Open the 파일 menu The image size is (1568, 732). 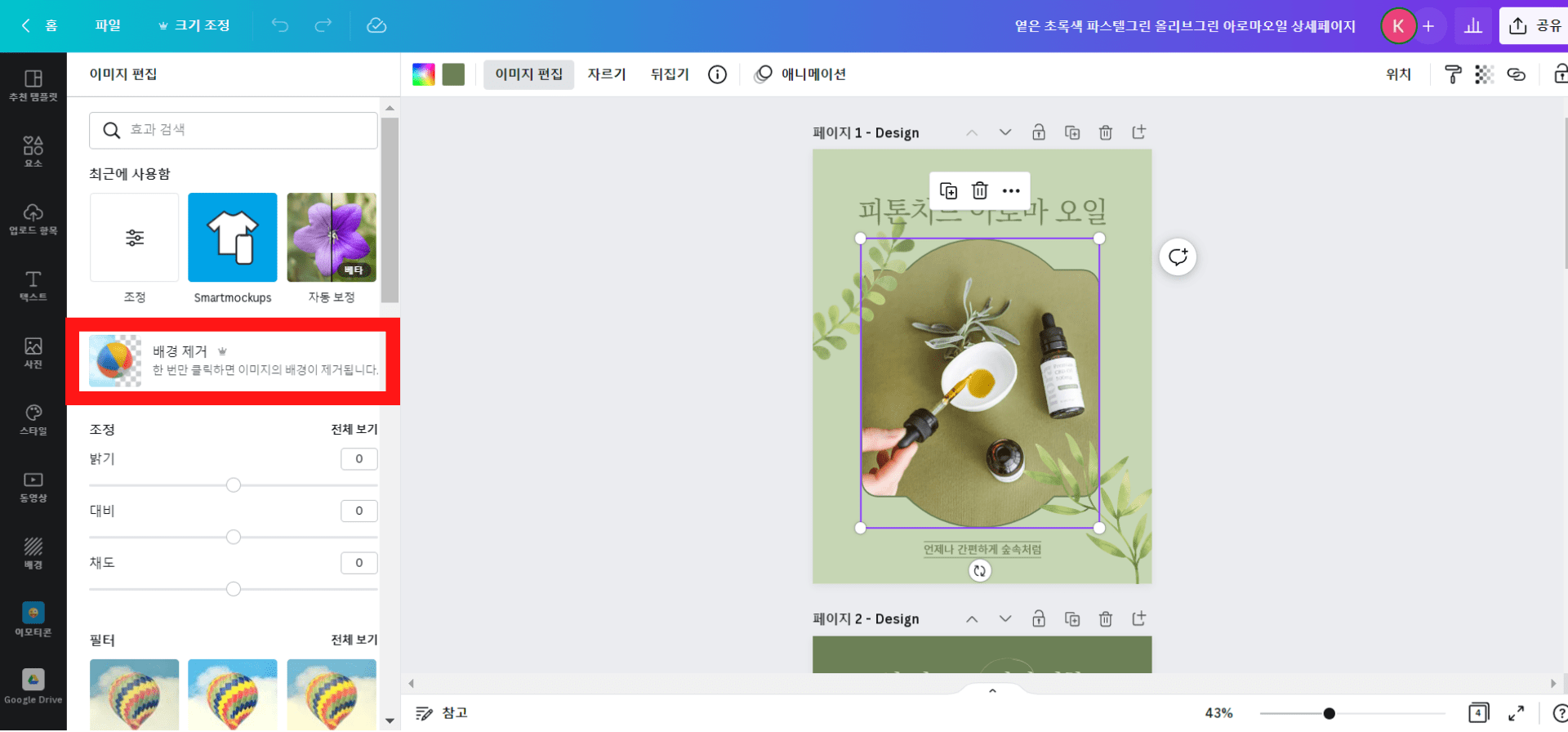click(108, 25)
